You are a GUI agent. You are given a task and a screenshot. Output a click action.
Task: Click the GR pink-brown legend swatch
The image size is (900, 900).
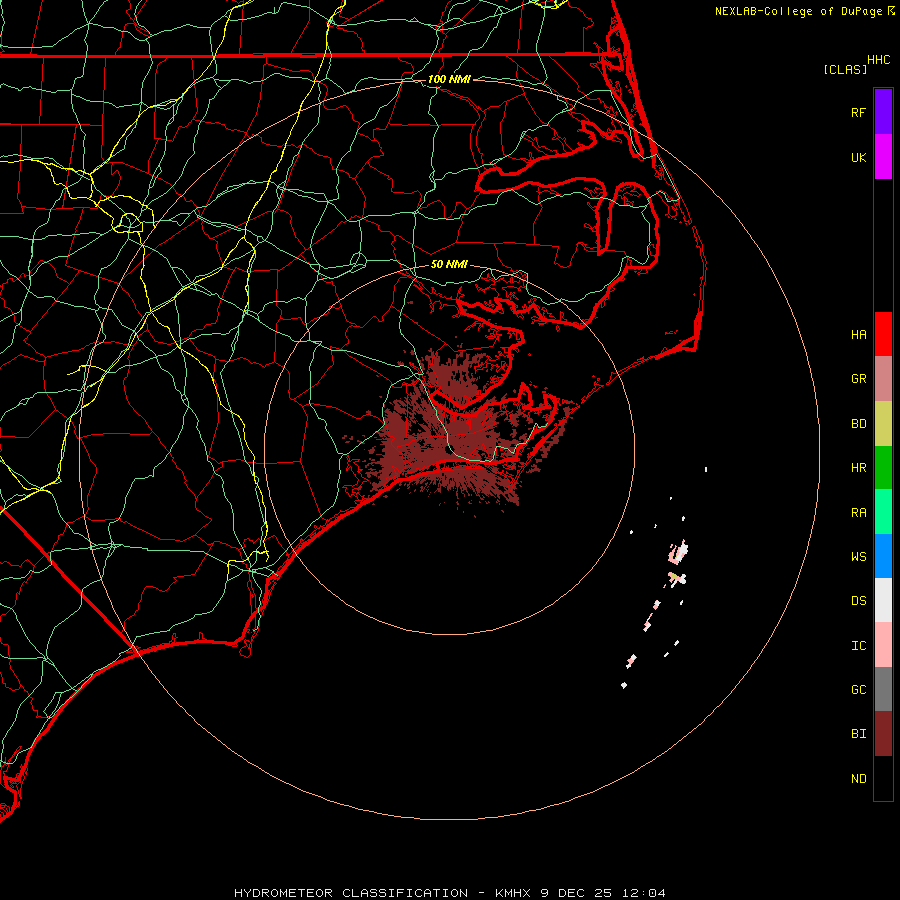(x=883, y=379)
